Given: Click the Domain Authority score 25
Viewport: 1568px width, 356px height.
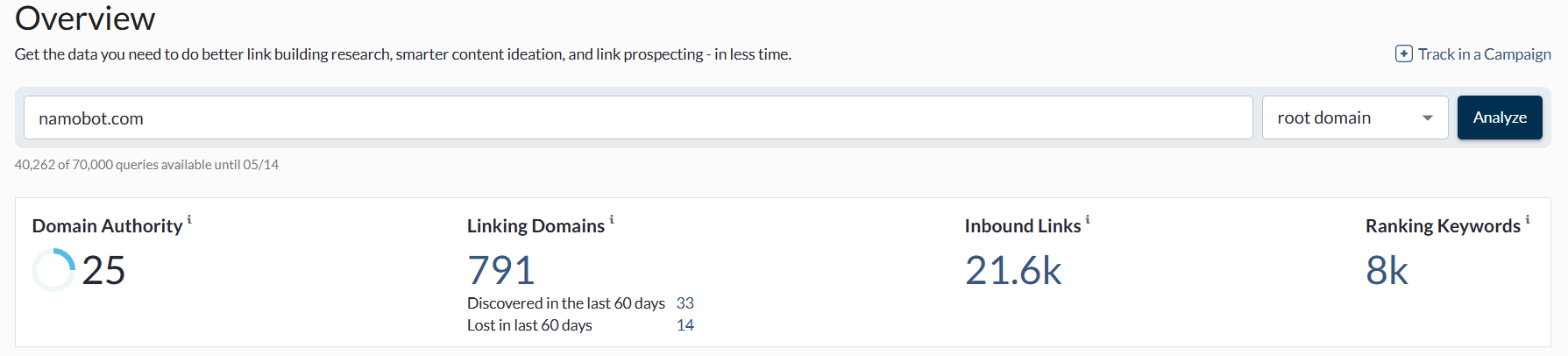Looking at the screenshot, I should point(103,270).
